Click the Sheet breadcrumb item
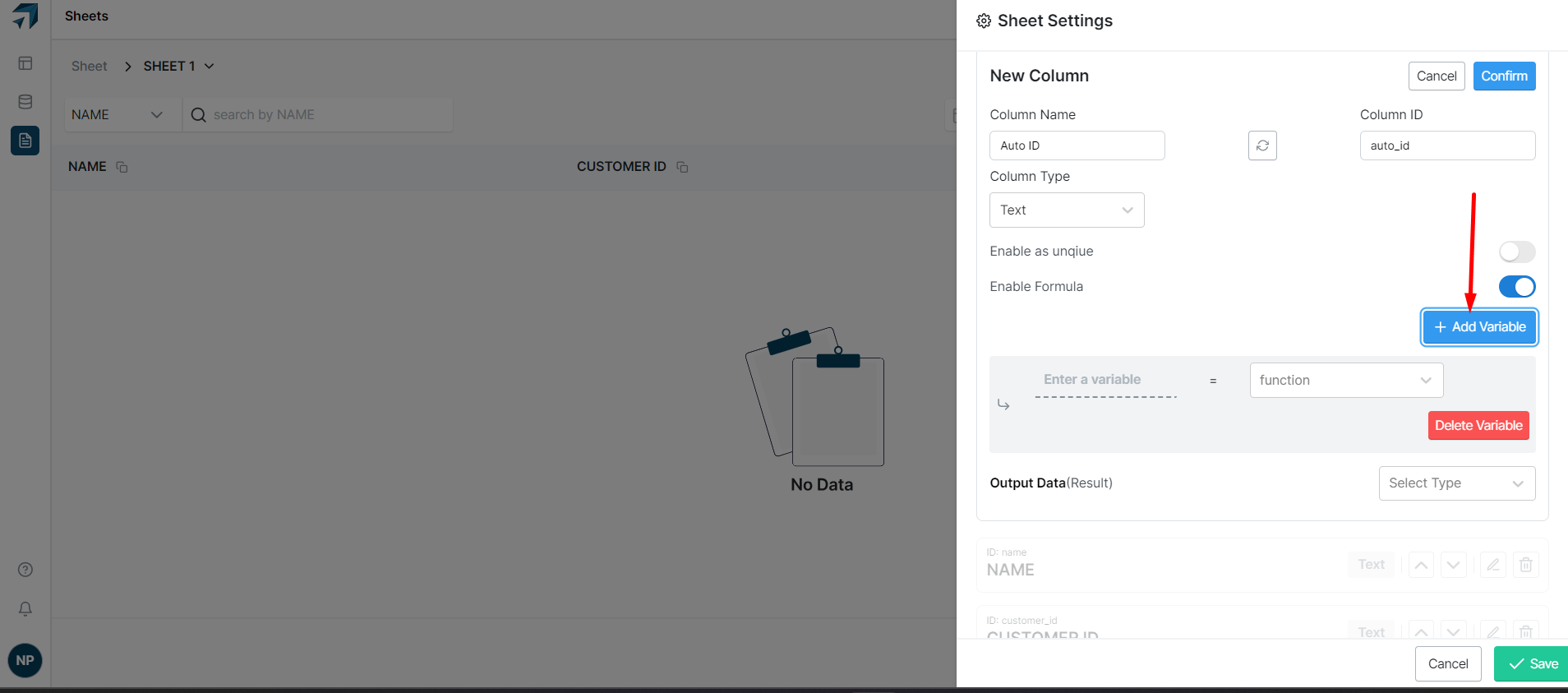 point(89,67)
